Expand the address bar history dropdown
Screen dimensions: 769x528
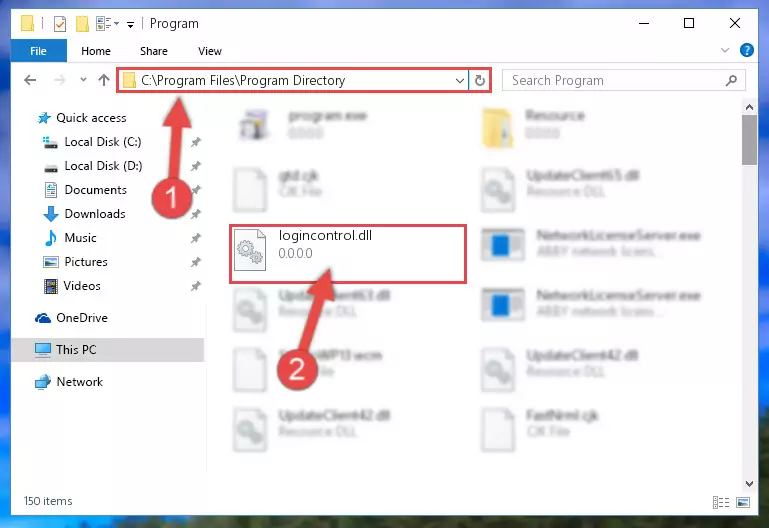pos(460,80)
